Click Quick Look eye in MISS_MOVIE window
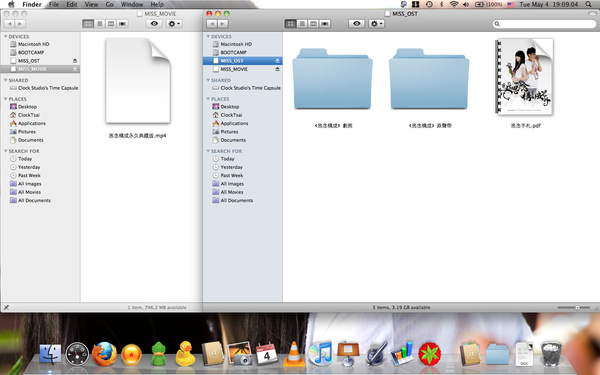 coord(154,24)
